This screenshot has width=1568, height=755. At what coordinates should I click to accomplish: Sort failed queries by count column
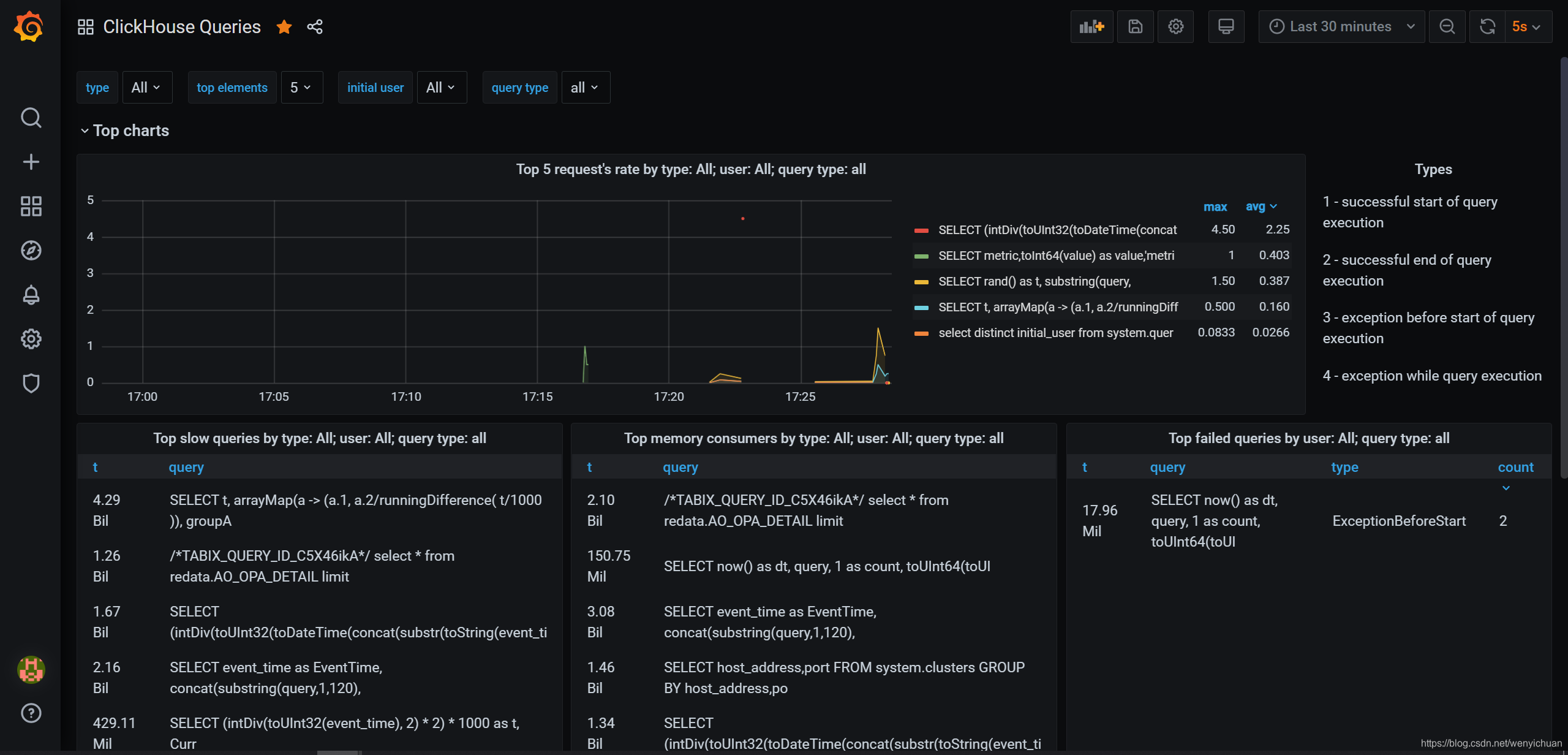click(x=1515, y=467)
